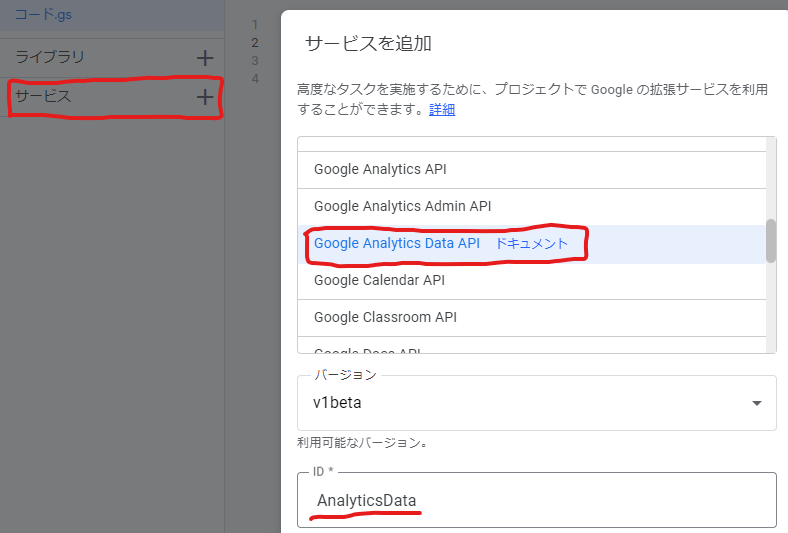Click line number 2 in the editor

[x=255, y=43]
